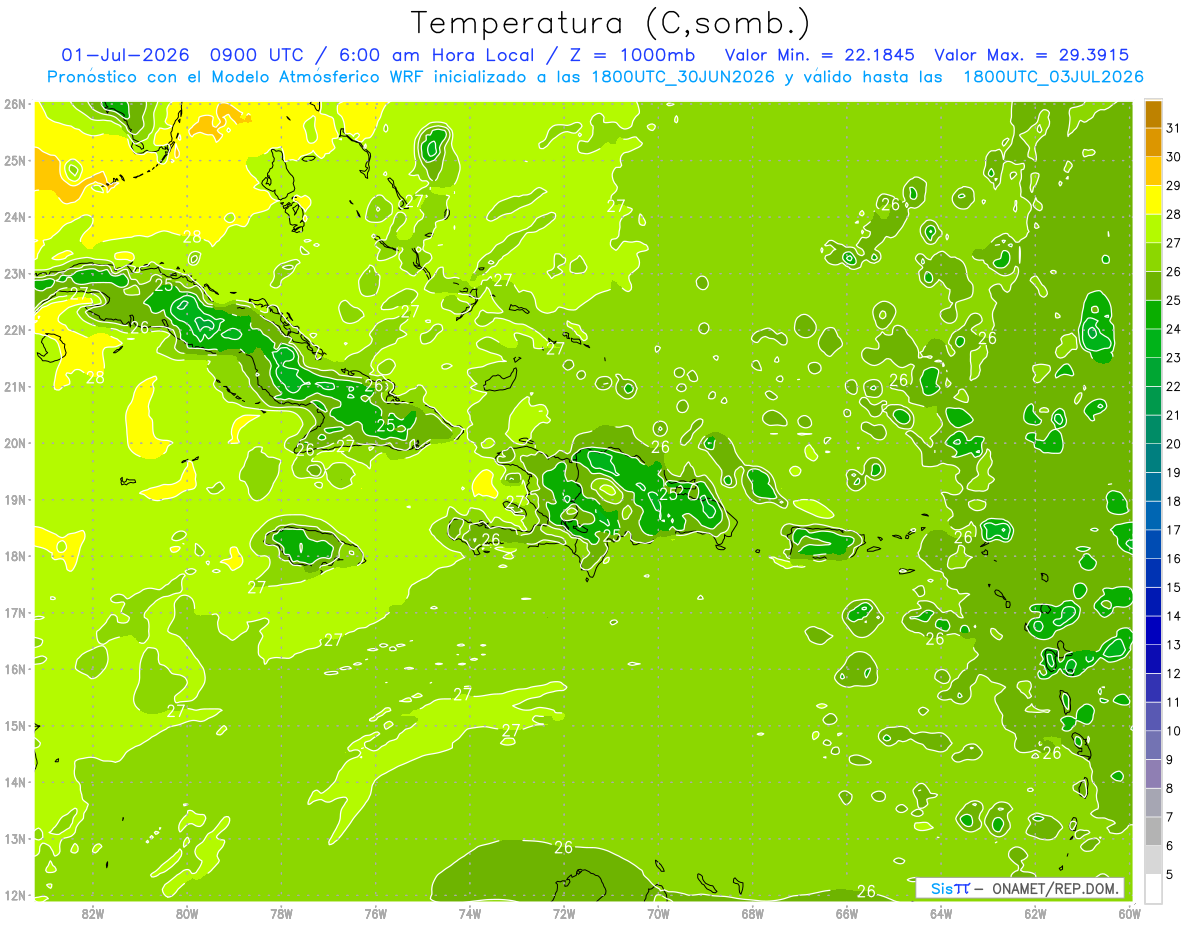The image size is (1200, 927).
Task: Click the color scale label 20
Action: (1173, 444)
